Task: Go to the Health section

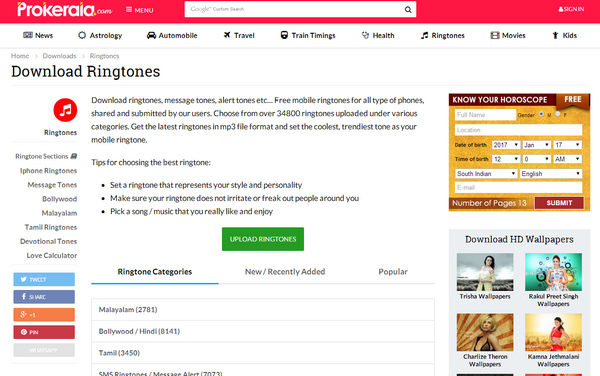Action: click(378, 36)
